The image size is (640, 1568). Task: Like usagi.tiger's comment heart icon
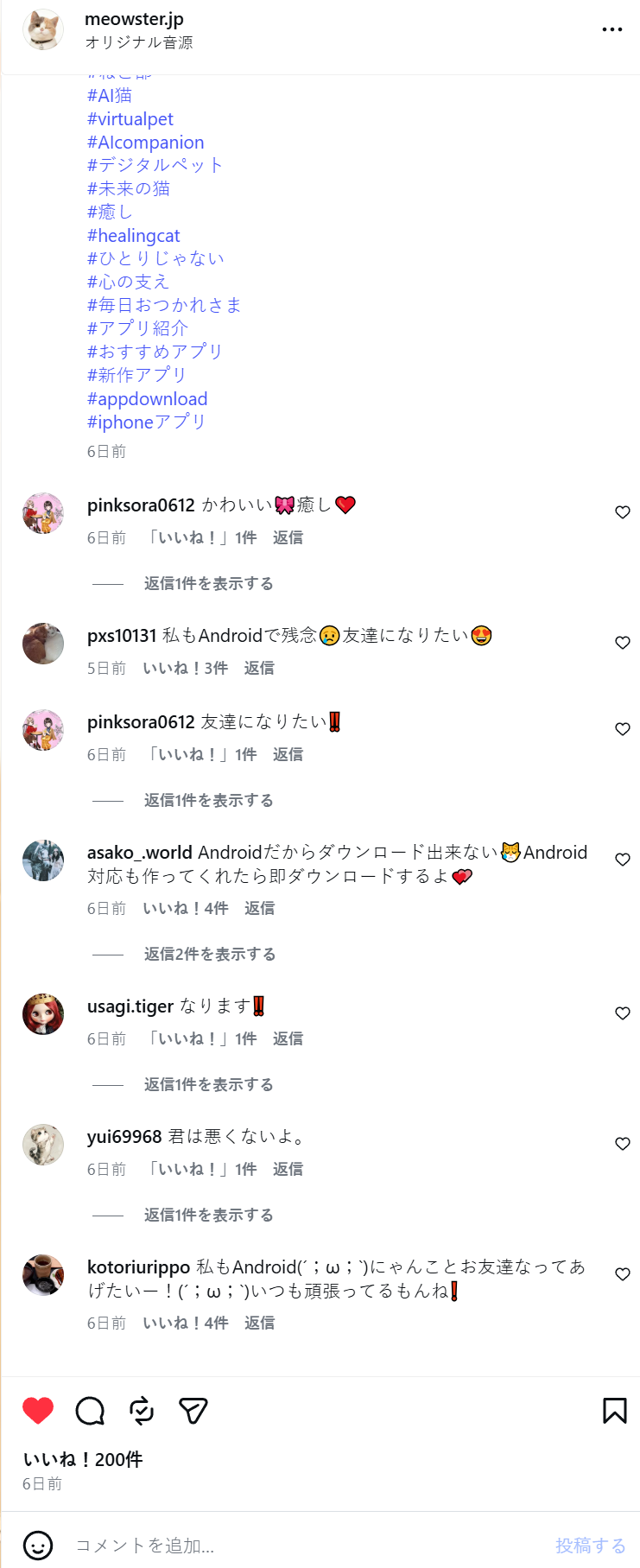[623, 1013]
